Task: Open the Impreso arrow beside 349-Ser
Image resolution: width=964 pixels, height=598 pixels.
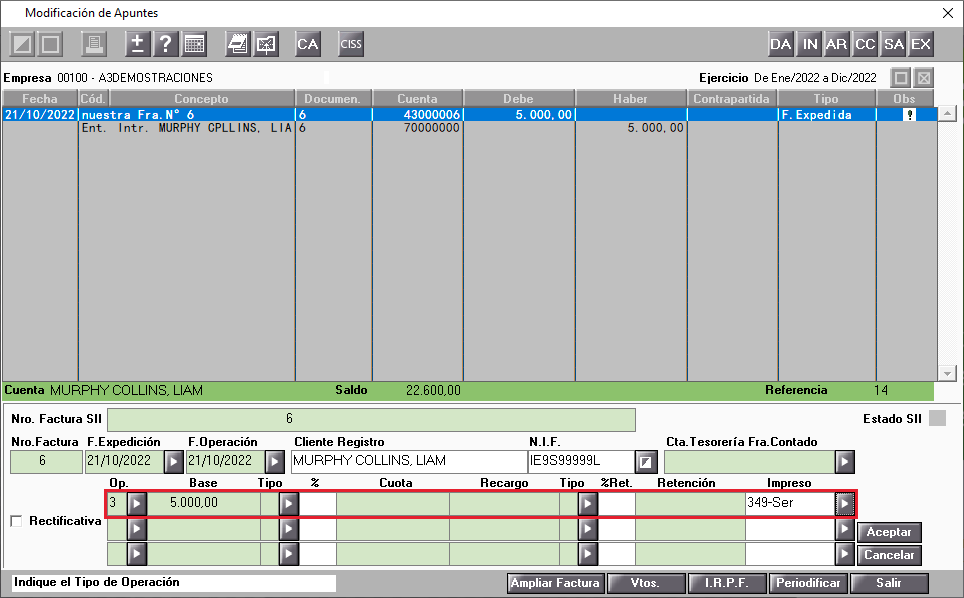Action: (845, 504)
